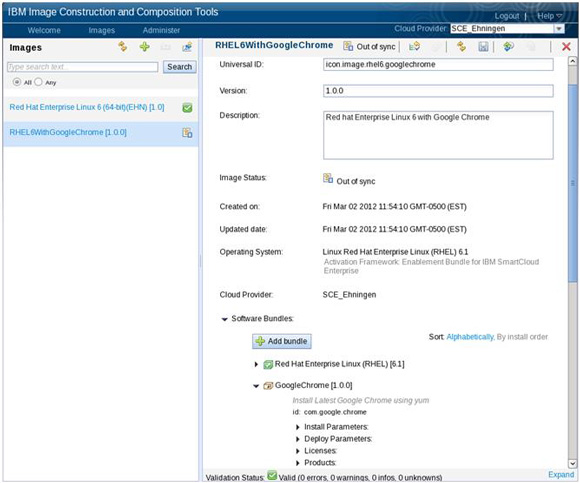Click the synchronize image toolbar icon
The width and height of the screenshot is (580, 483).
click(508, 46)
